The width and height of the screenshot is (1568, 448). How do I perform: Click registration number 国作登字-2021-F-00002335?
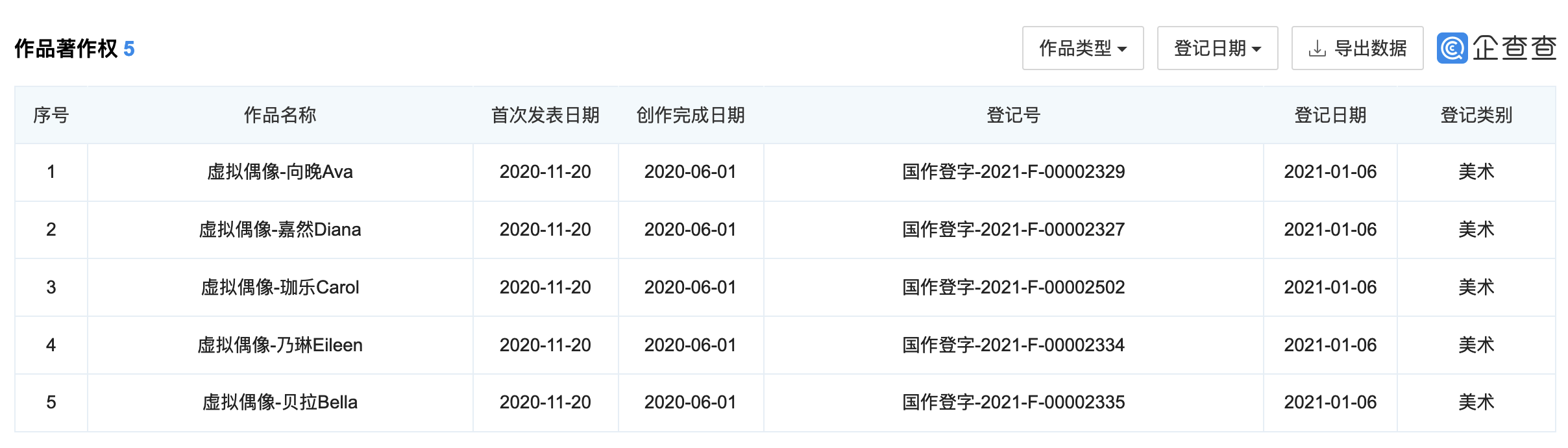coord(1013,403)
